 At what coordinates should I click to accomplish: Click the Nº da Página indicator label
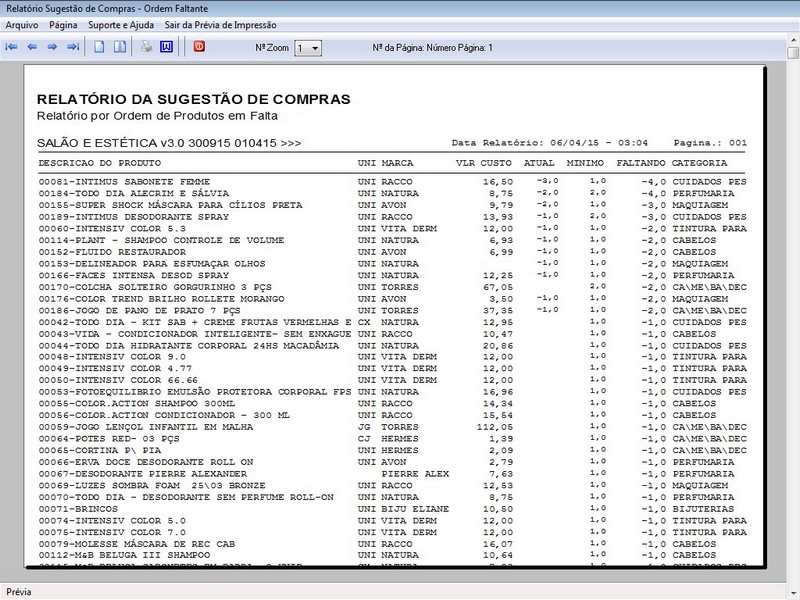tap(431, 48)
